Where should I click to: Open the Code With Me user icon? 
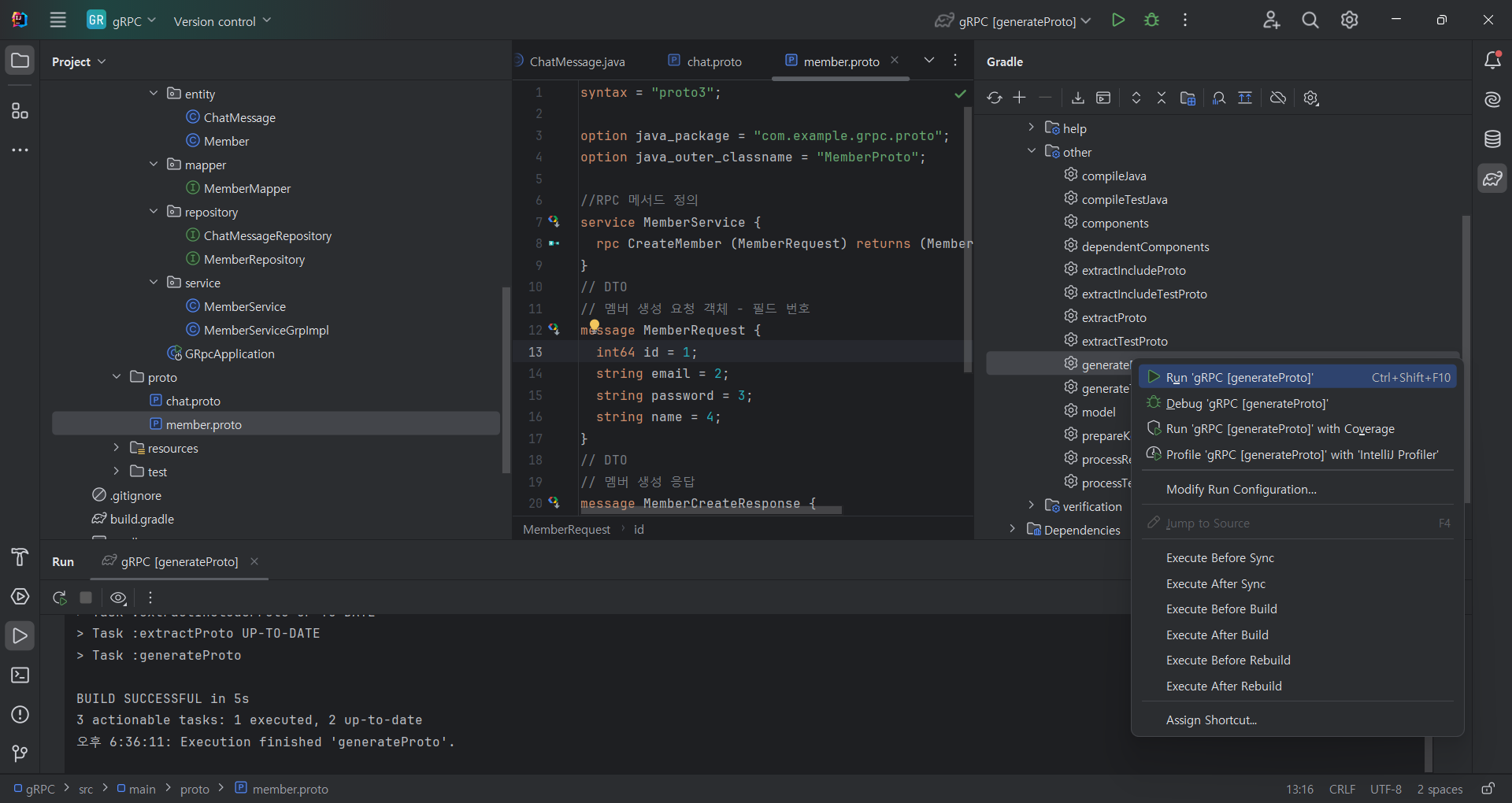click(x=1271, y=20)
